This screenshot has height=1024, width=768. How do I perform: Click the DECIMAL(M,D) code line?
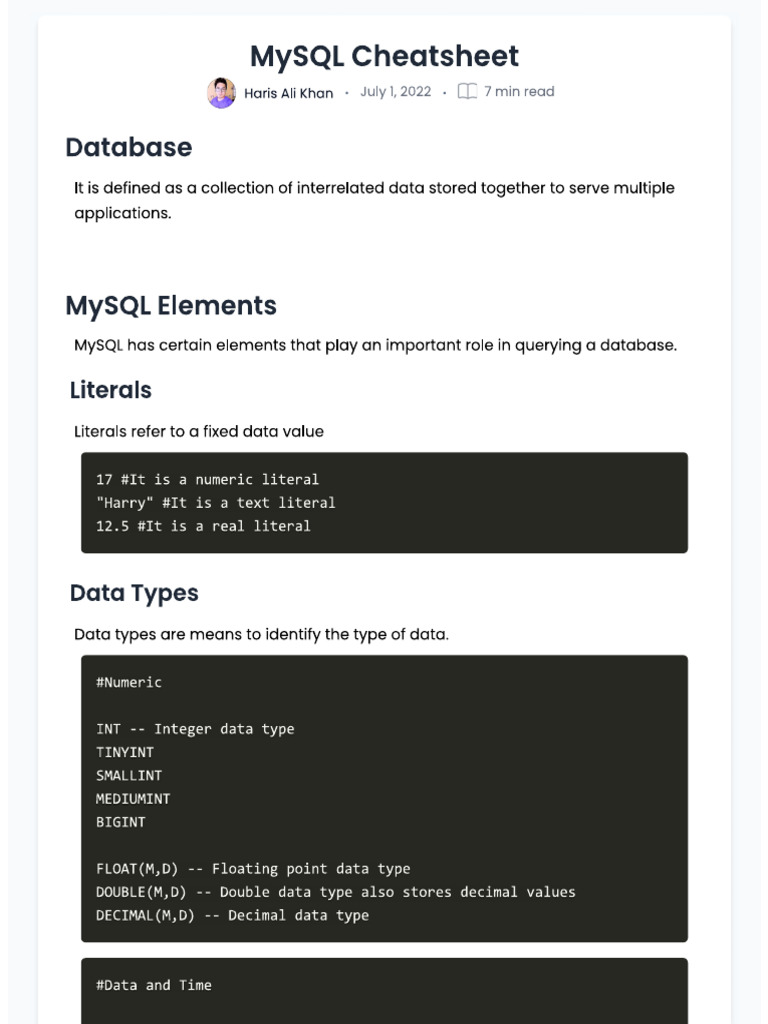point(232,915)
